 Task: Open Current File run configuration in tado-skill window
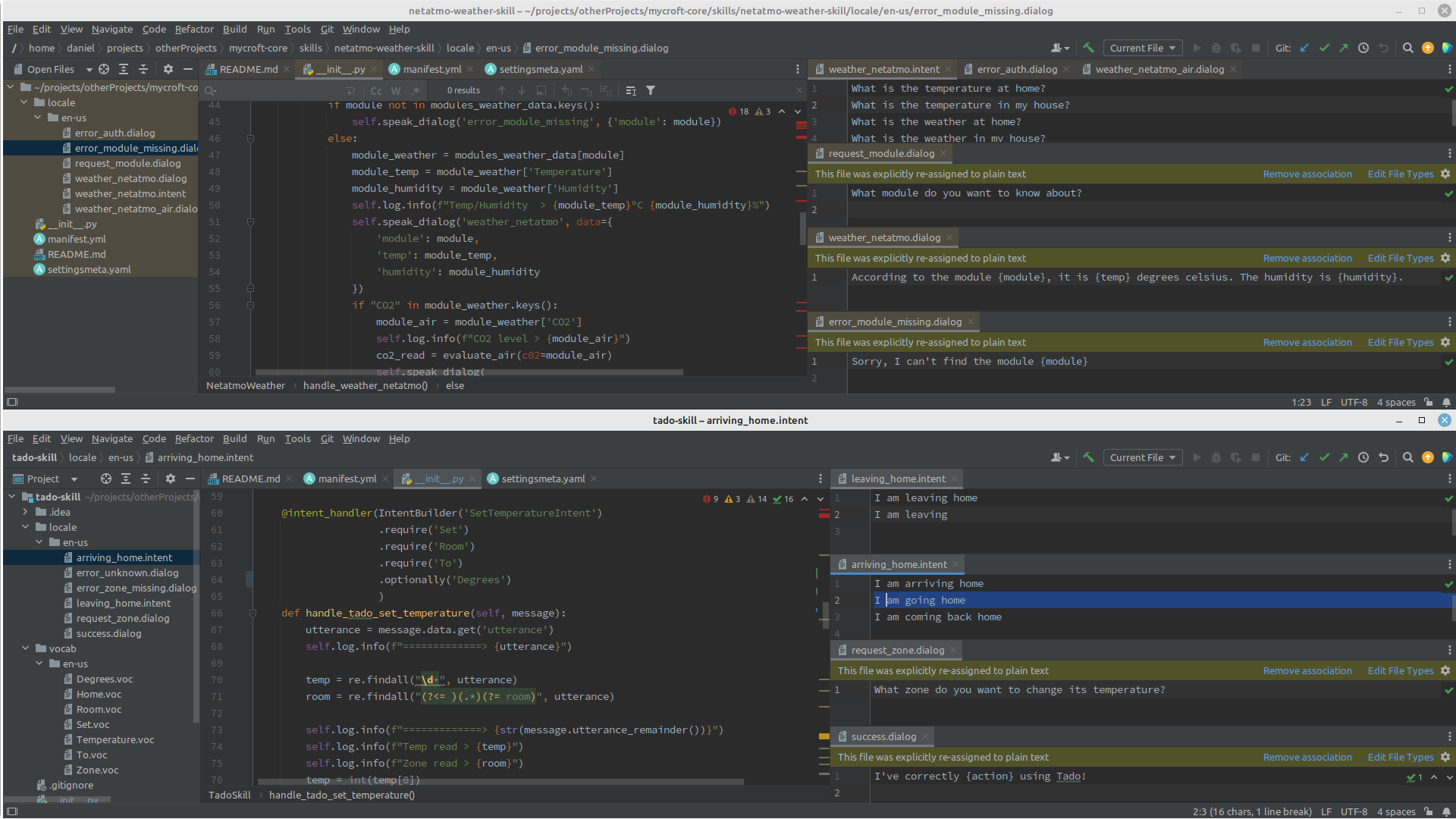click(1142, 457)
